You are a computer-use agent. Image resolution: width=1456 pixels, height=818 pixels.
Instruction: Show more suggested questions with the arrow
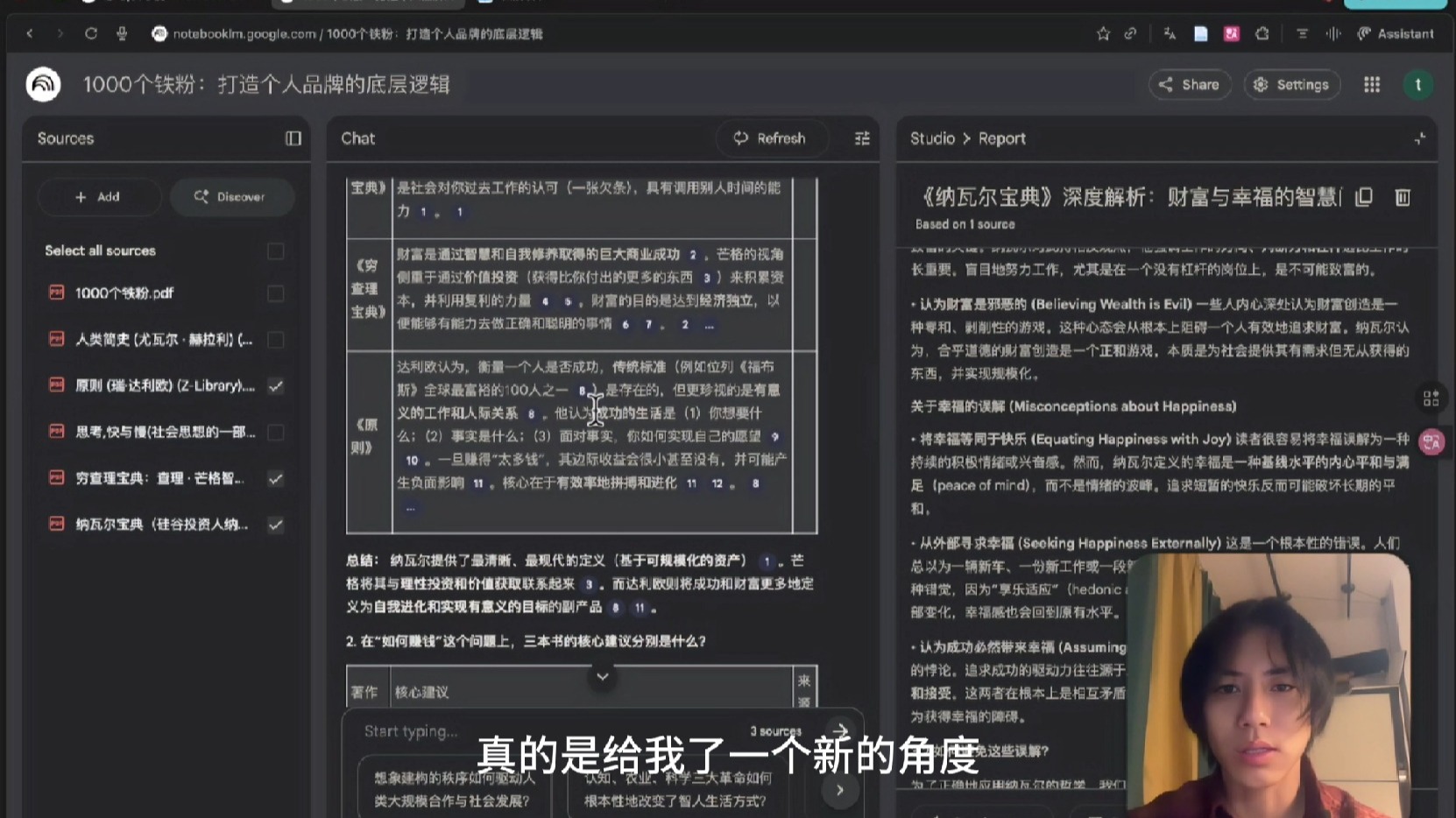(838, 789)
